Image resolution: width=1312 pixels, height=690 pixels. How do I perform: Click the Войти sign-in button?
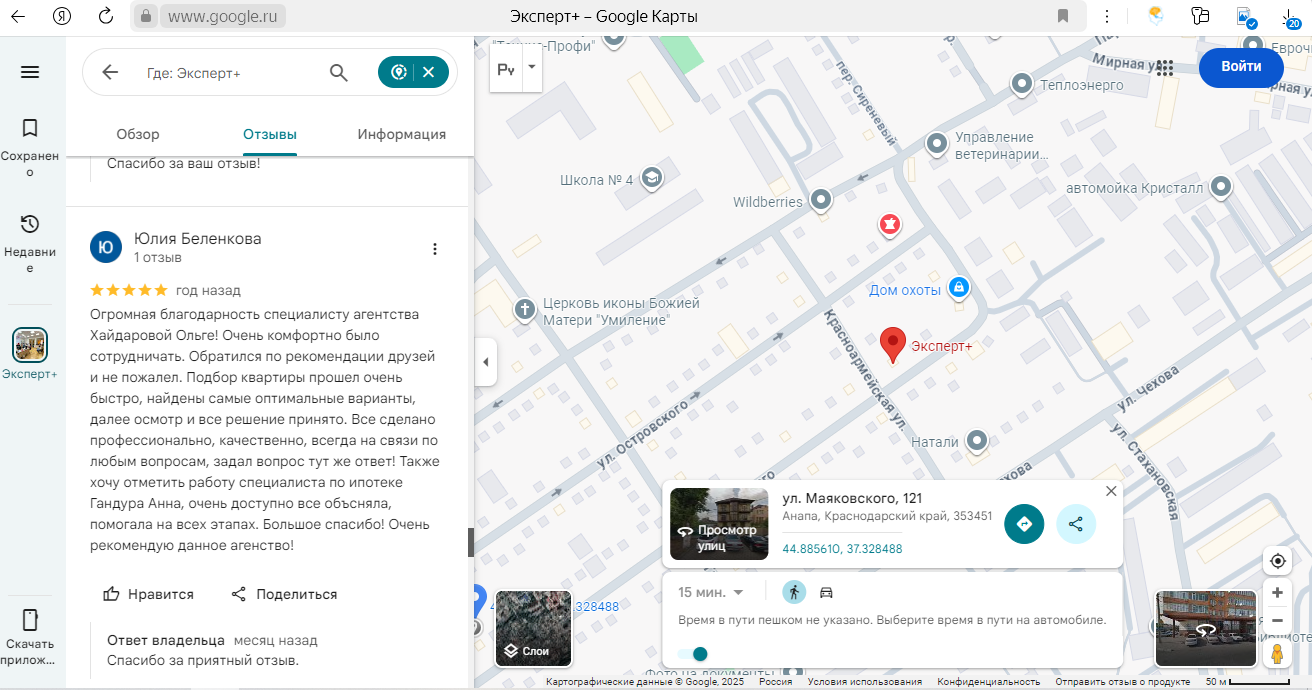pyautogui.click(x=1240, y=67)
